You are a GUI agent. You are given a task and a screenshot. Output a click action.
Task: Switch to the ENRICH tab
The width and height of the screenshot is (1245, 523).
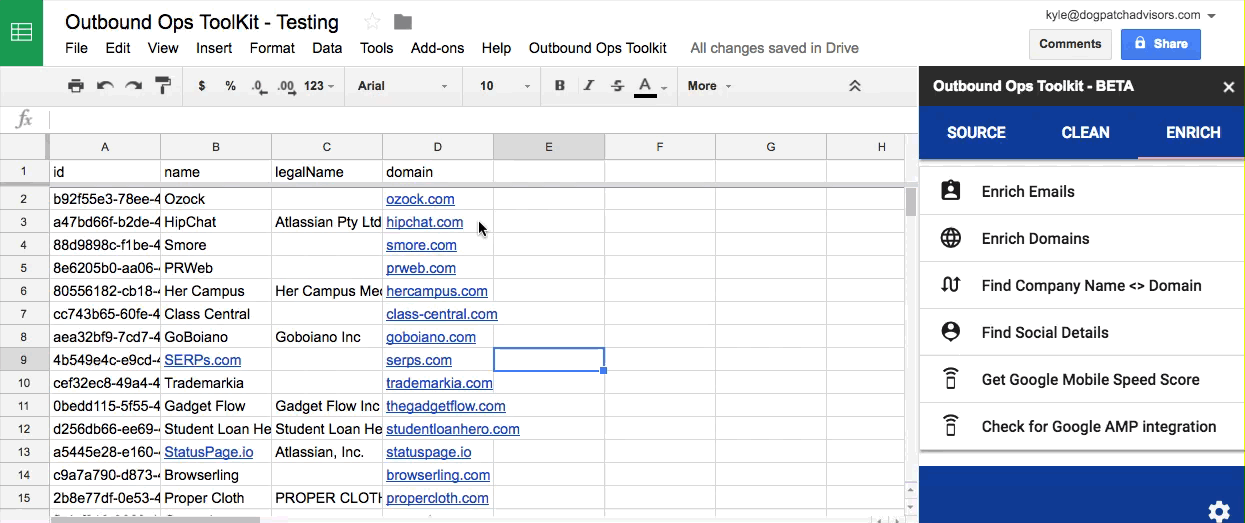click(x=1193, y=132)
